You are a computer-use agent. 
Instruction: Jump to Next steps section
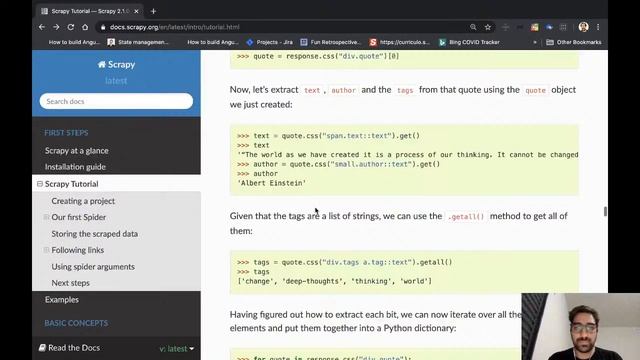tap(70, 283)
